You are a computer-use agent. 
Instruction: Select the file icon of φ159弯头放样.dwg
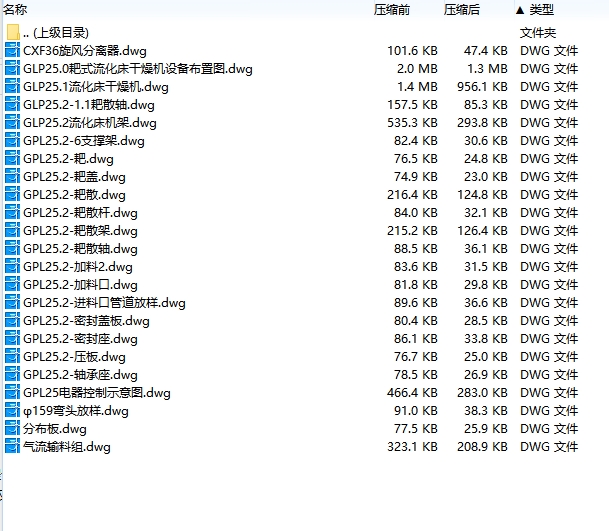[12, 410]
